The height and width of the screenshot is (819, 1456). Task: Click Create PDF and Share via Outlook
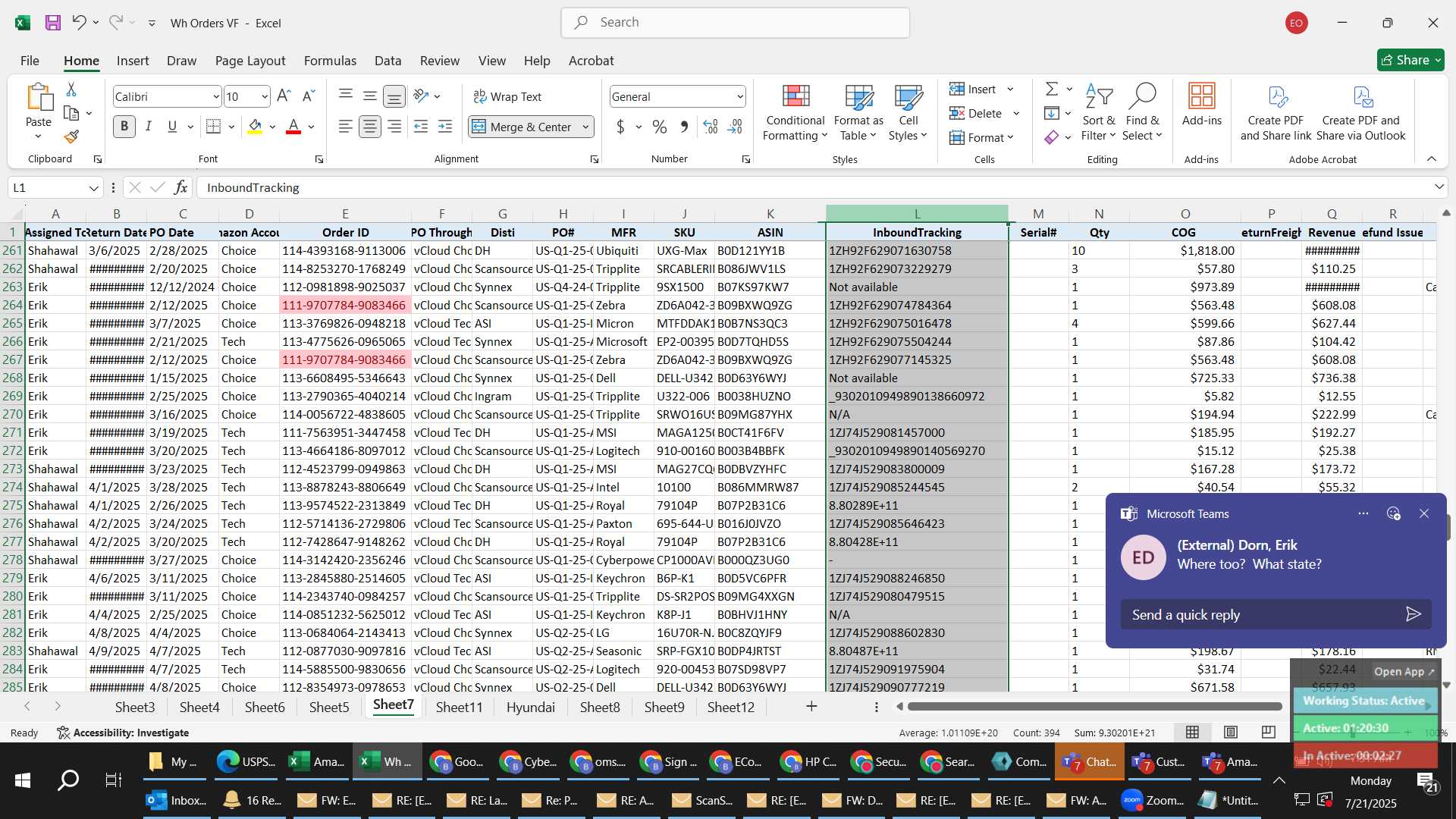point(1361,113)
